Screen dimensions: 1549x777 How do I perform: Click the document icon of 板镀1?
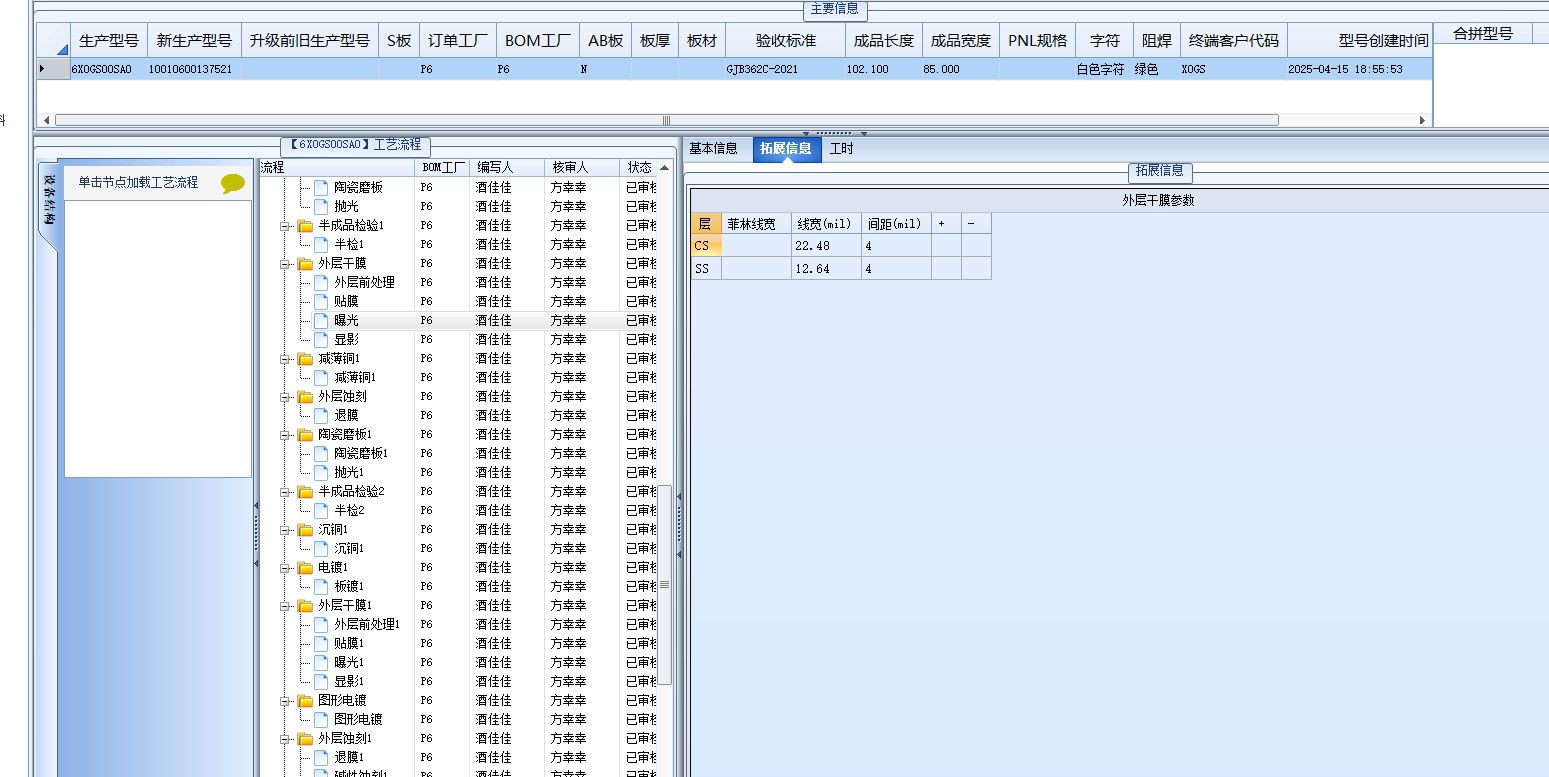(321, 587)
